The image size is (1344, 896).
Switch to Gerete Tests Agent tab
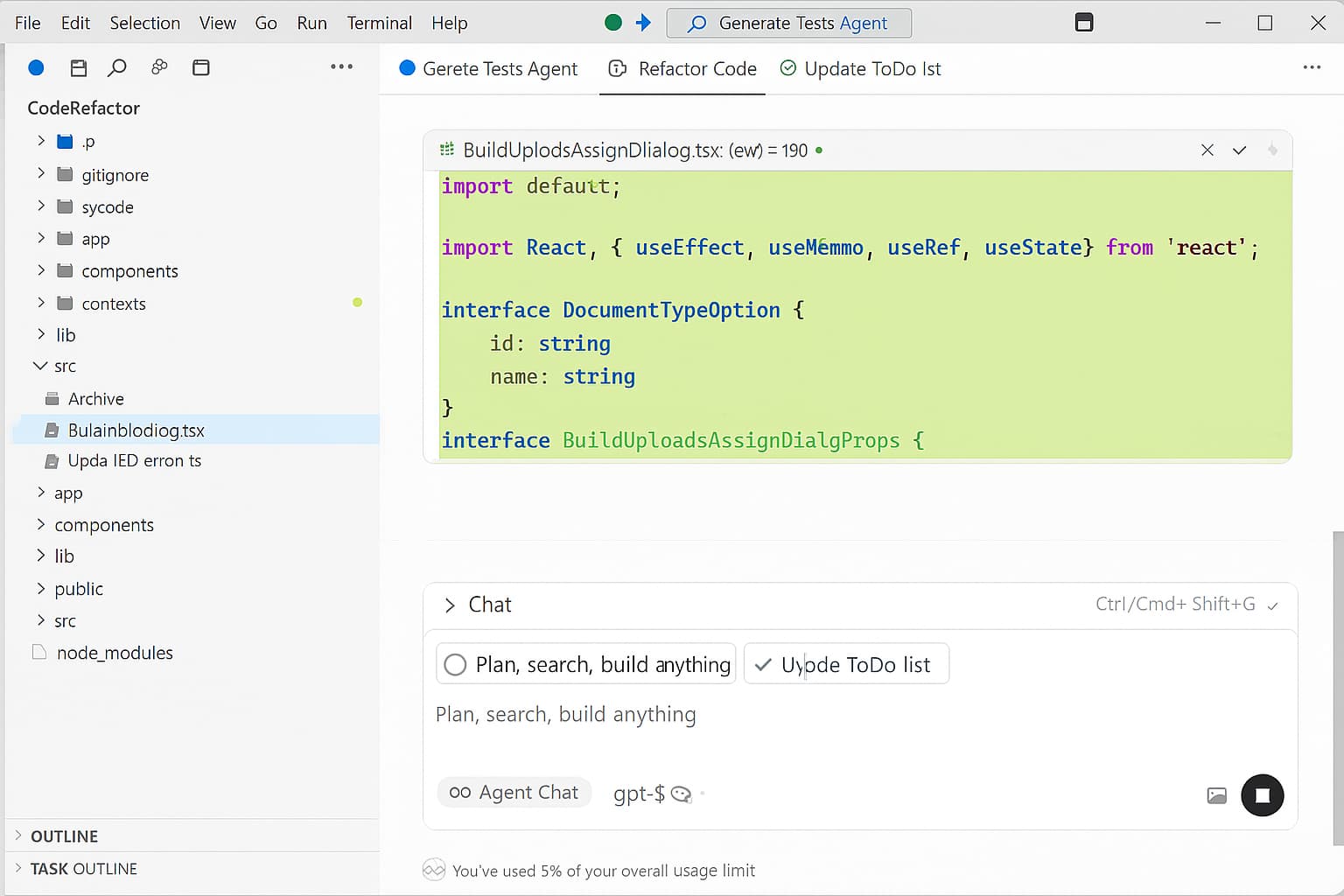click(488, 68)
